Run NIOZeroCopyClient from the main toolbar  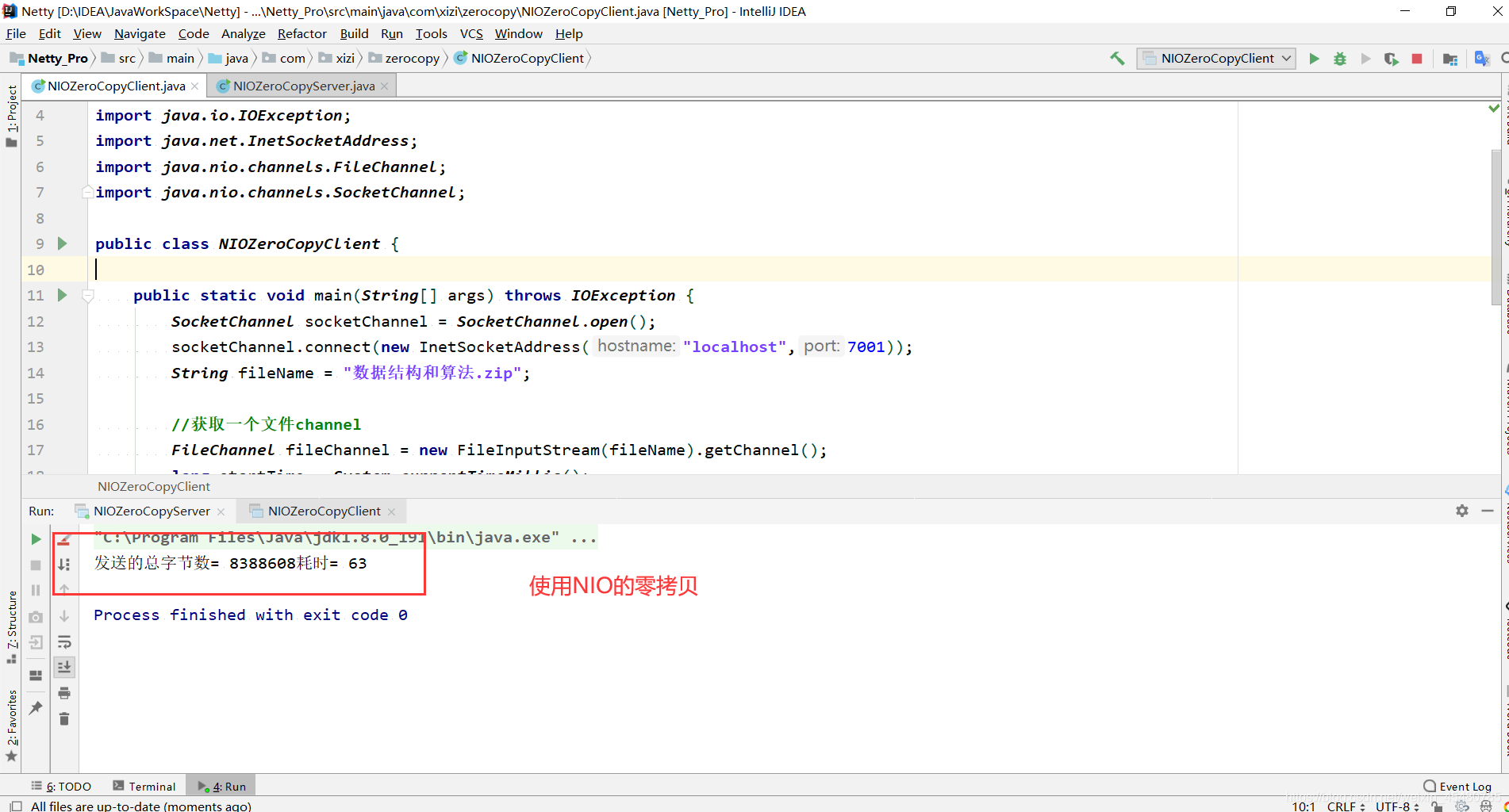(x=1314, y=59)
